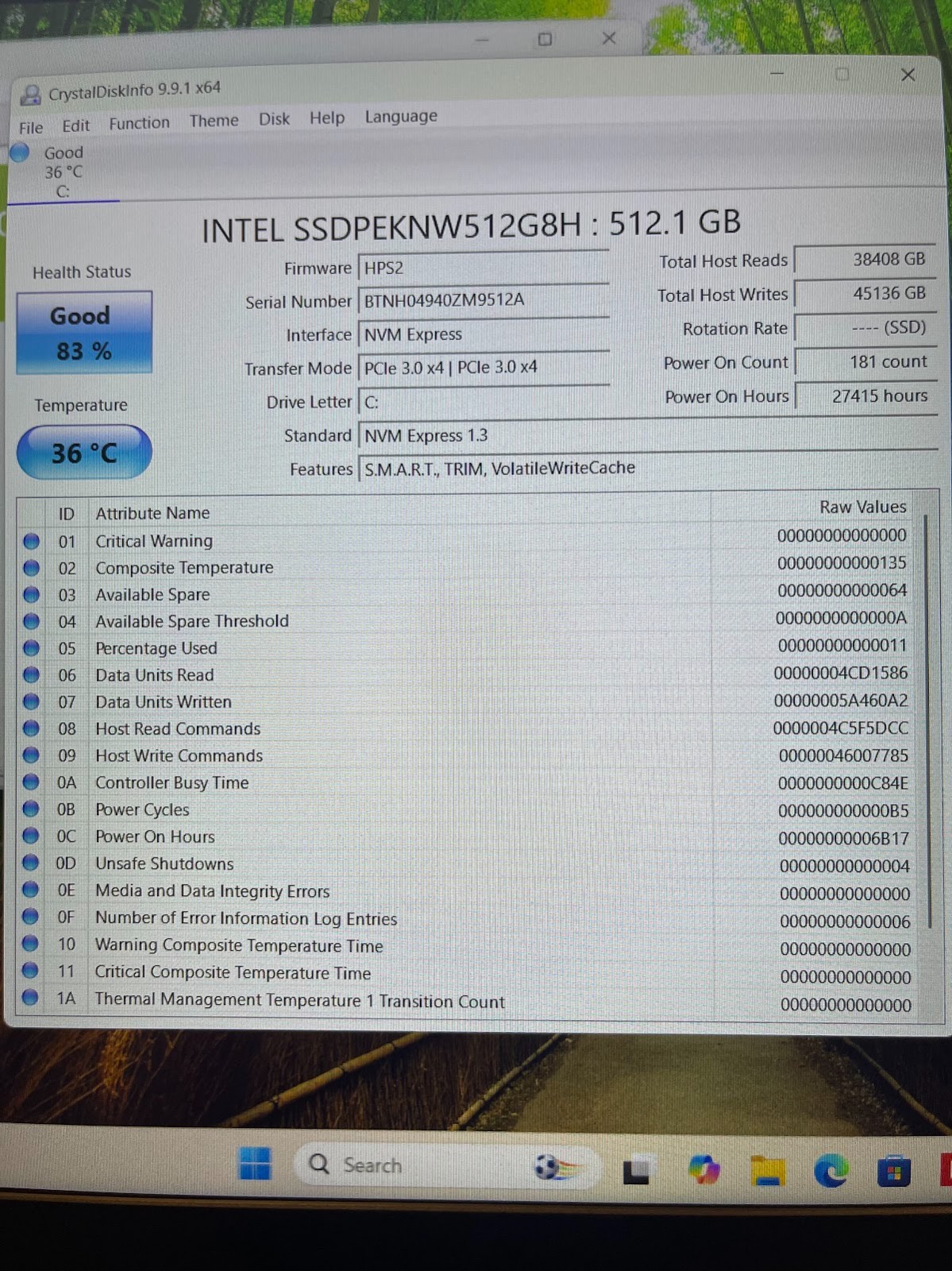Click the Features field
Viewport: 952px width, 1271px height.
tap(647, 468)
